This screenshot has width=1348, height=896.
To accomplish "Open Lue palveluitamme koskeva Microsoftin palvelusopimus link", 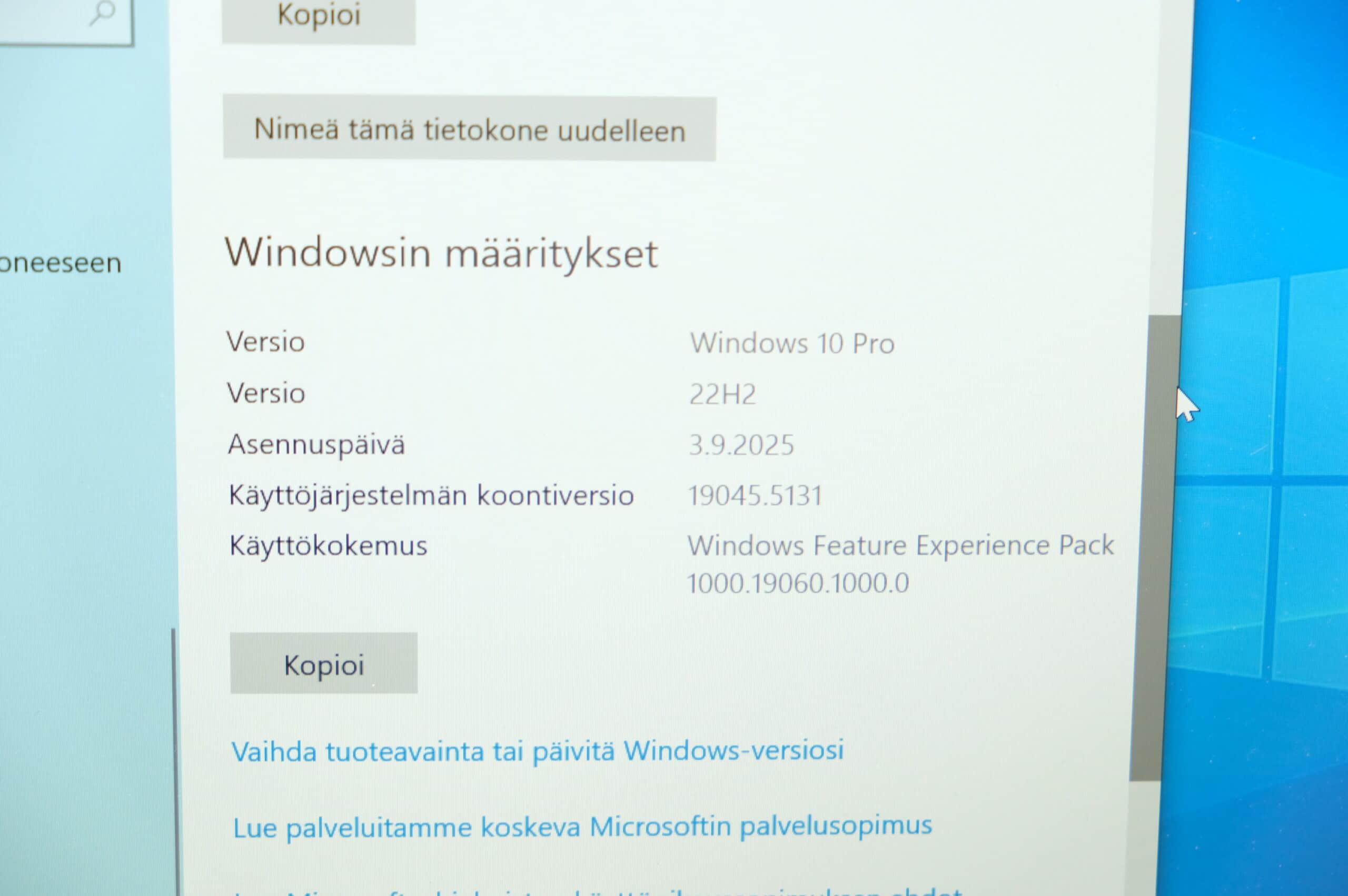I will (582, 827).
